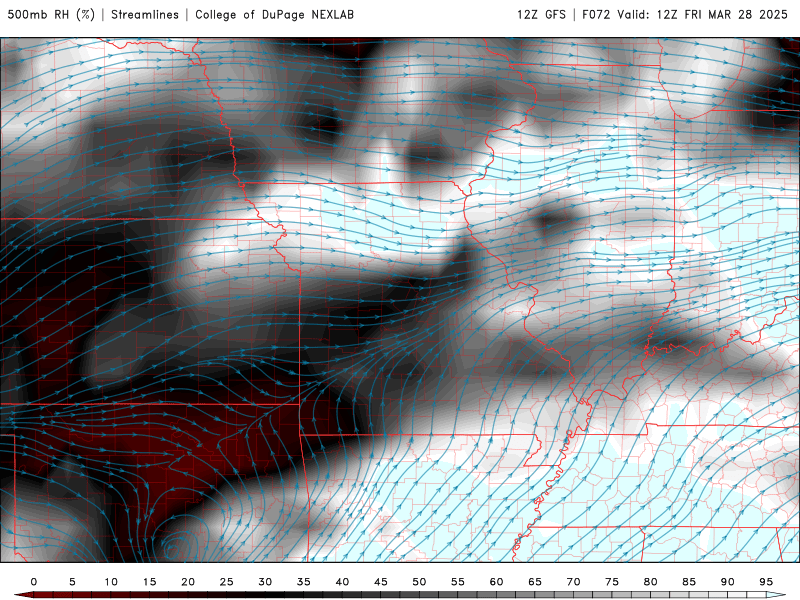
Task: Click the 'Streamlines' label in header
Action: pyautogui.click(x=145, y=14)
